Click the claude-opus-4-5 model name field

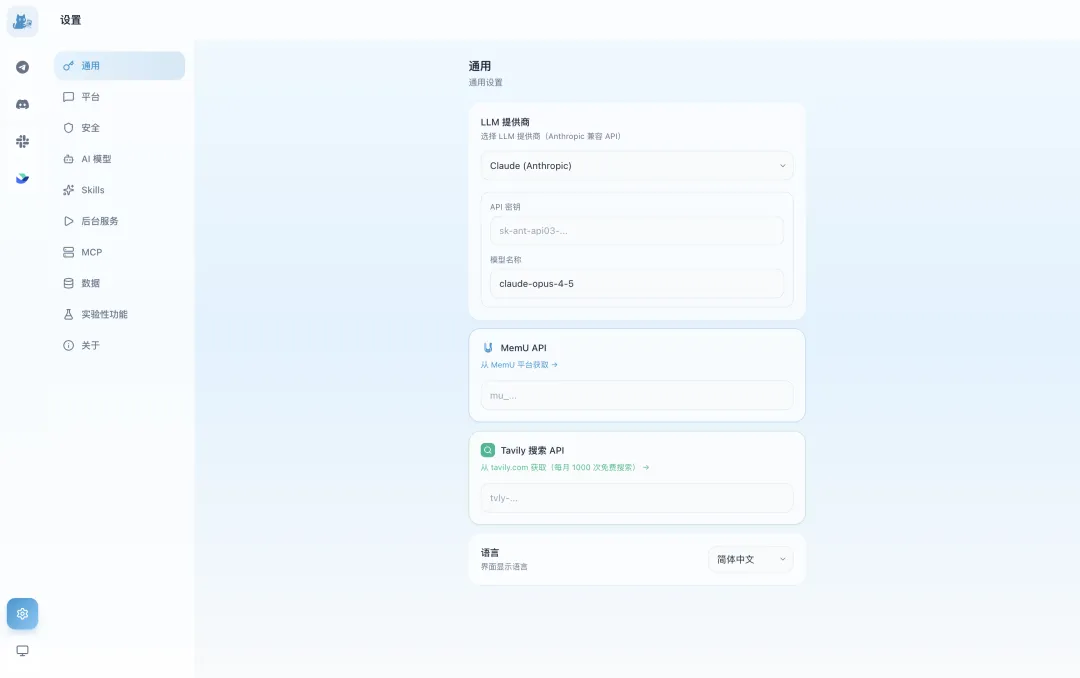pos(637,283)
